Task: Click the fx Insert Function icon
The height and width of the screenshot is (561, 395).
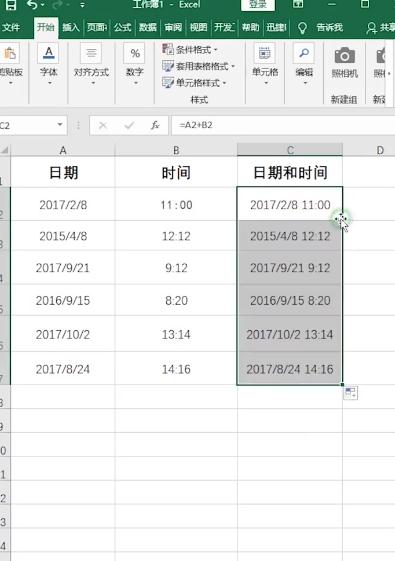Action: click(x=155, y=125)
